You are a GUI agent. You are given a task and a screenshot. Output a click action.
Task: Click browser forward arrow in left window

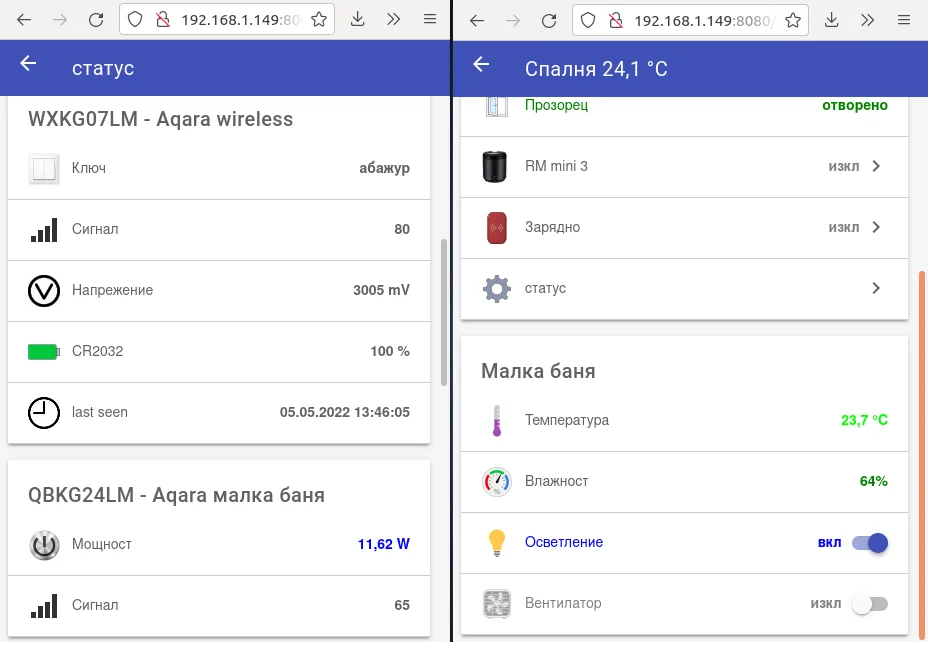tap(60, 20)
